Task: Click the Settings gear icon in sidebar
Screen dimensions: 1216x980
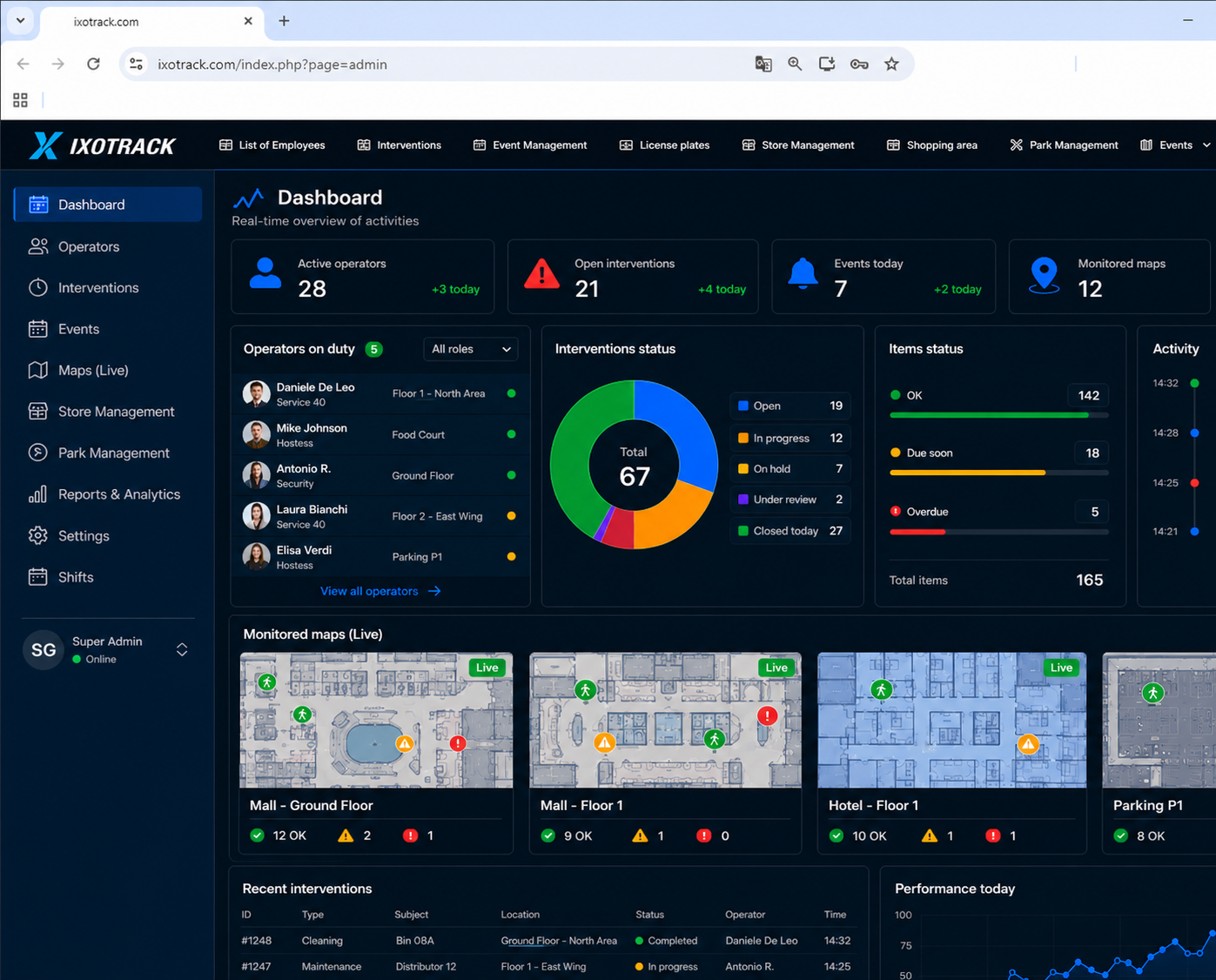Action: click(38, 535)
